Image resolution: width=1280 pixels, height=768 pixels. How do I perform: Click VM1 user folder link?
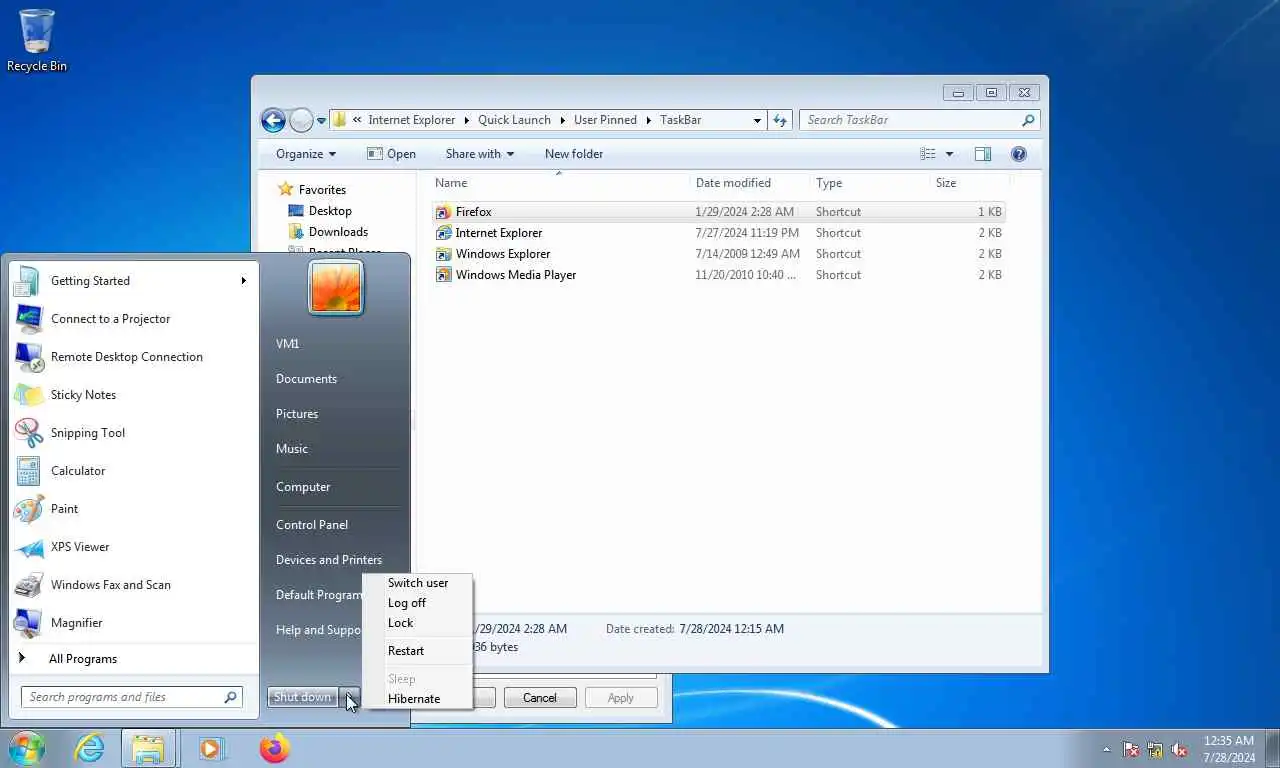click(x=288, y=344)
